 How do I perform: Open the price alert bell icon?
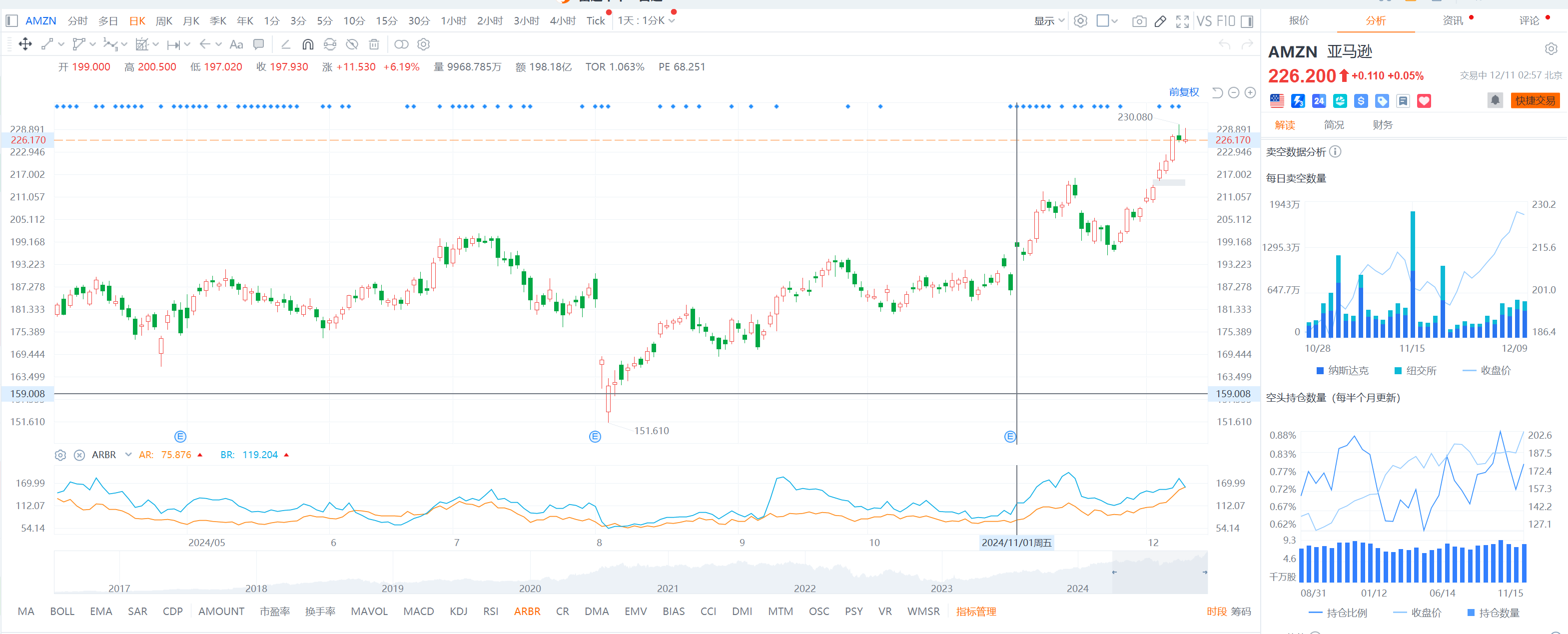(x=1495, y=100)
